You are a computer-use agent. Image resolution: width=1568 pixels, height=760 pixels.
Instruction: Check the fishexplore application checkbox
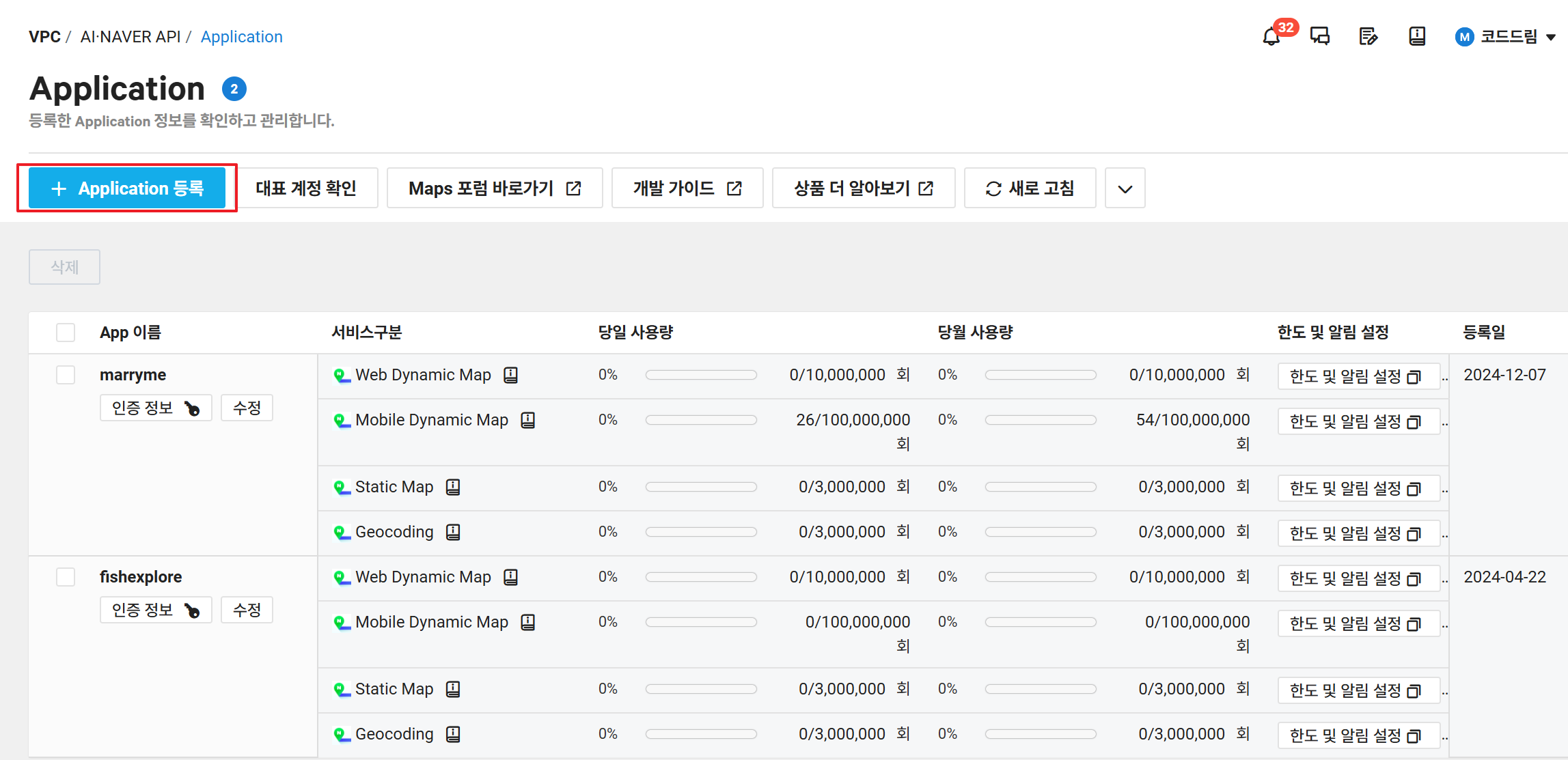[66, 577]
